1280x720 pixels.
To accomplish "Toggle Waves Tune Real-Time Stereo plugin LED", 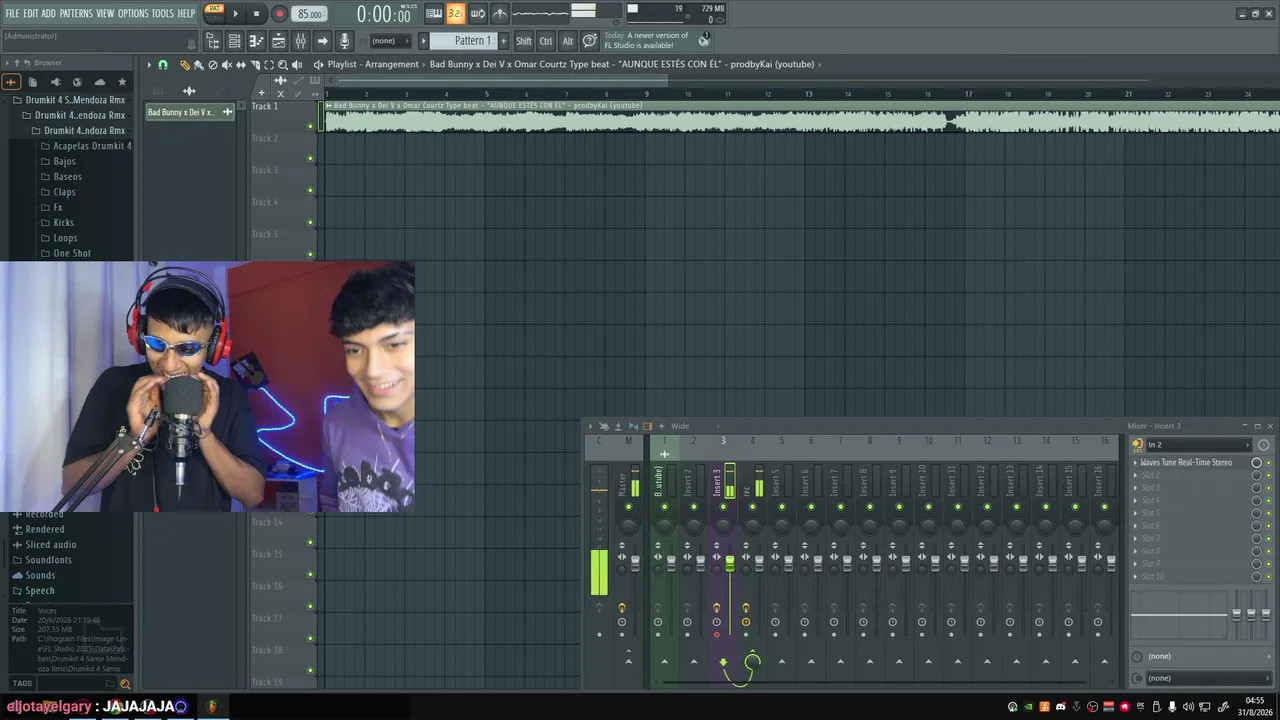I will tap(1269, 463).
